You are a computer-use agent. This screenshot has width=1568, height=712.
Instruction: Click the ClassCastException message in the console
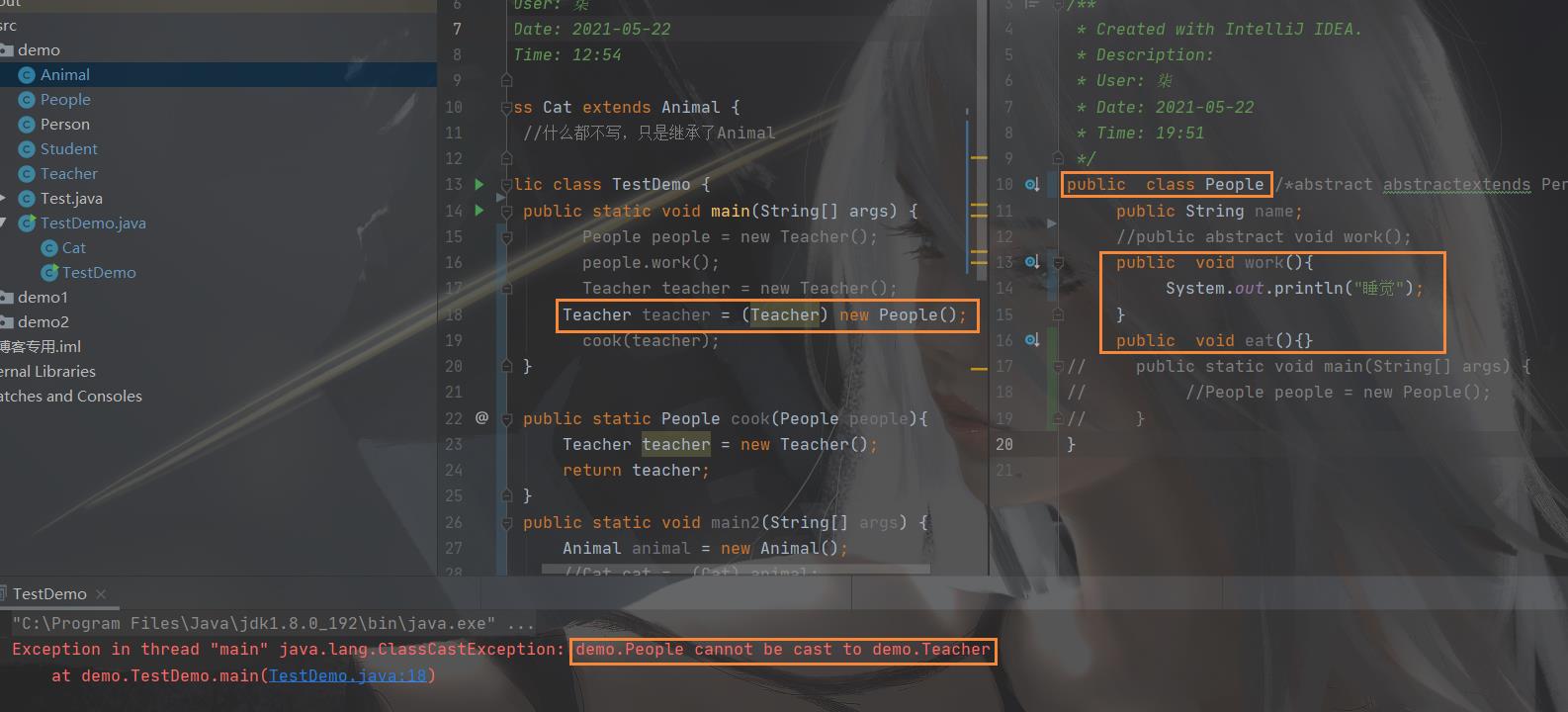(x=783, y=649)
